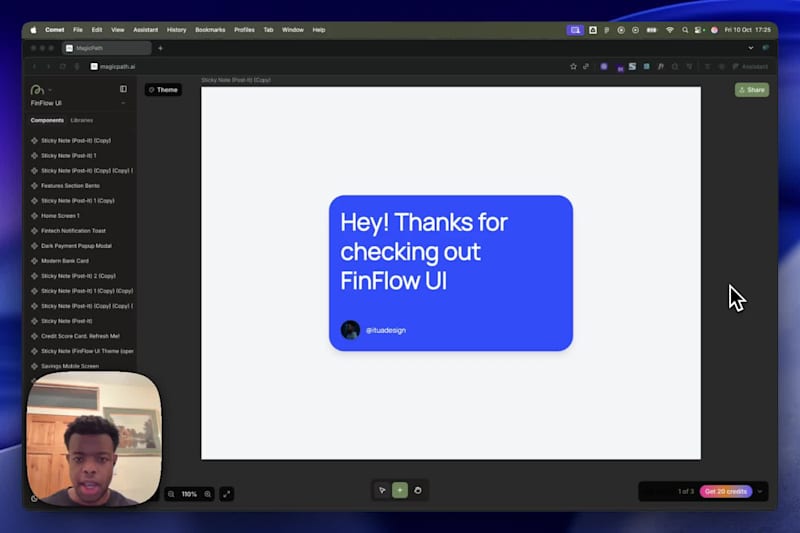Click the webcam video overlay thumbnail
800x533 pixels.
point(94,439)
